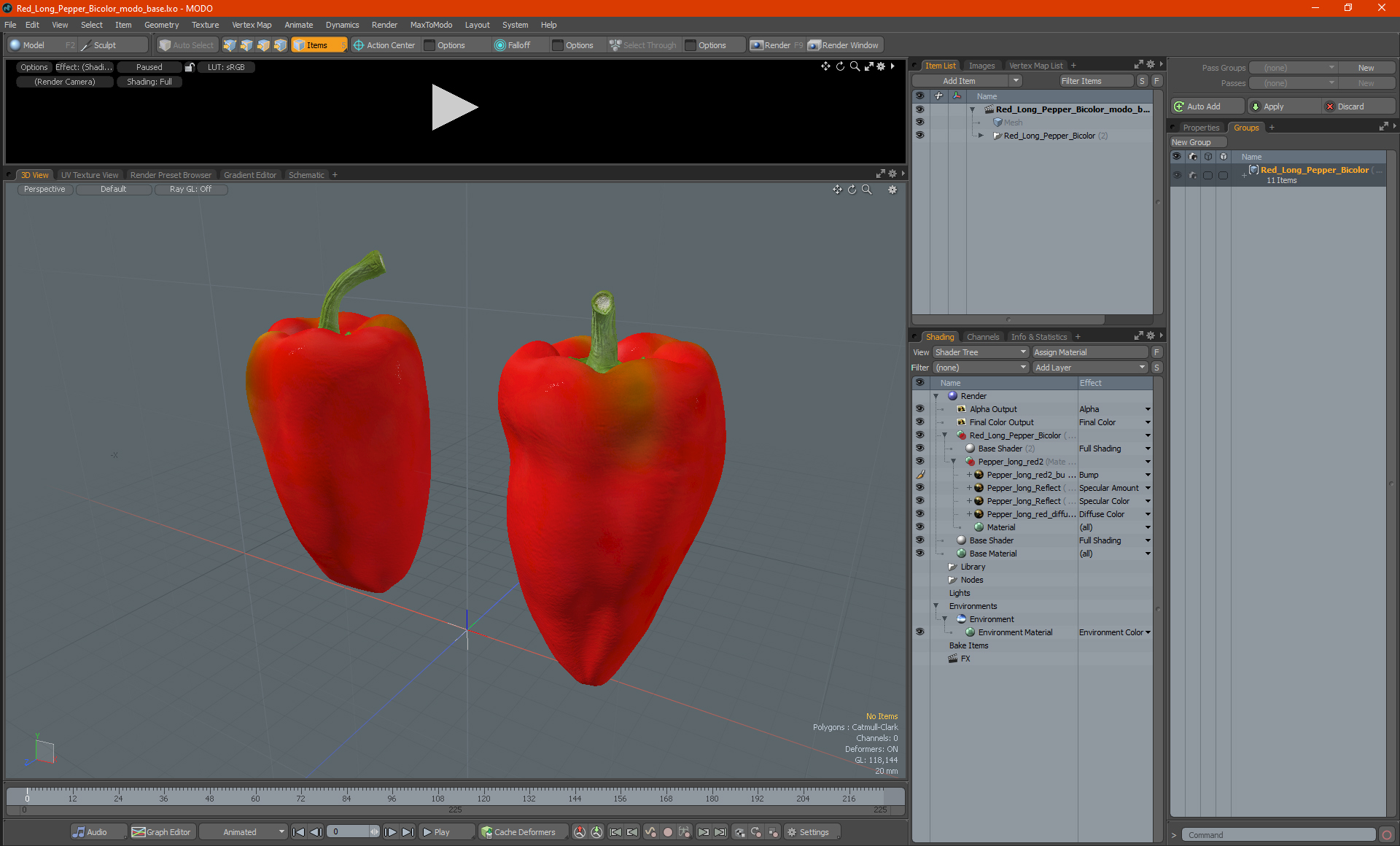Open Bump effect dropdown arrow
The image size is (1400, 846).
point(1148,475)
